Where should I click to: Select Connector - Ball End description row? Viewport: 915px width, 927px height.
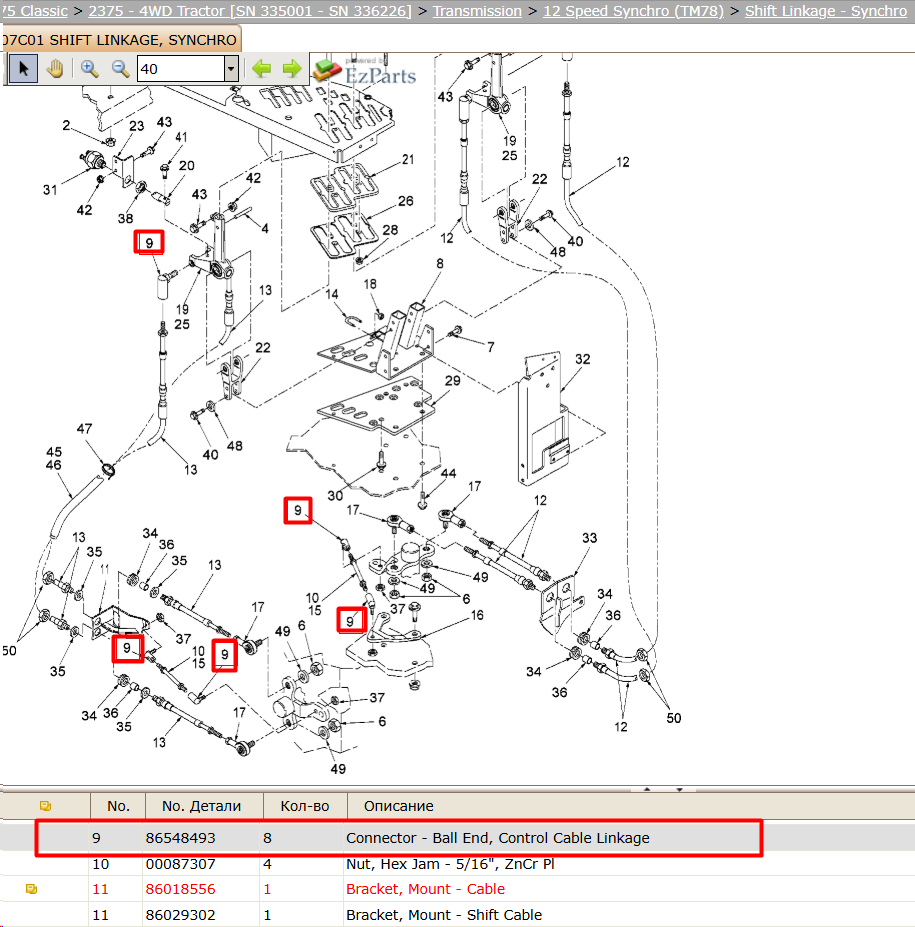coord(498,838)
